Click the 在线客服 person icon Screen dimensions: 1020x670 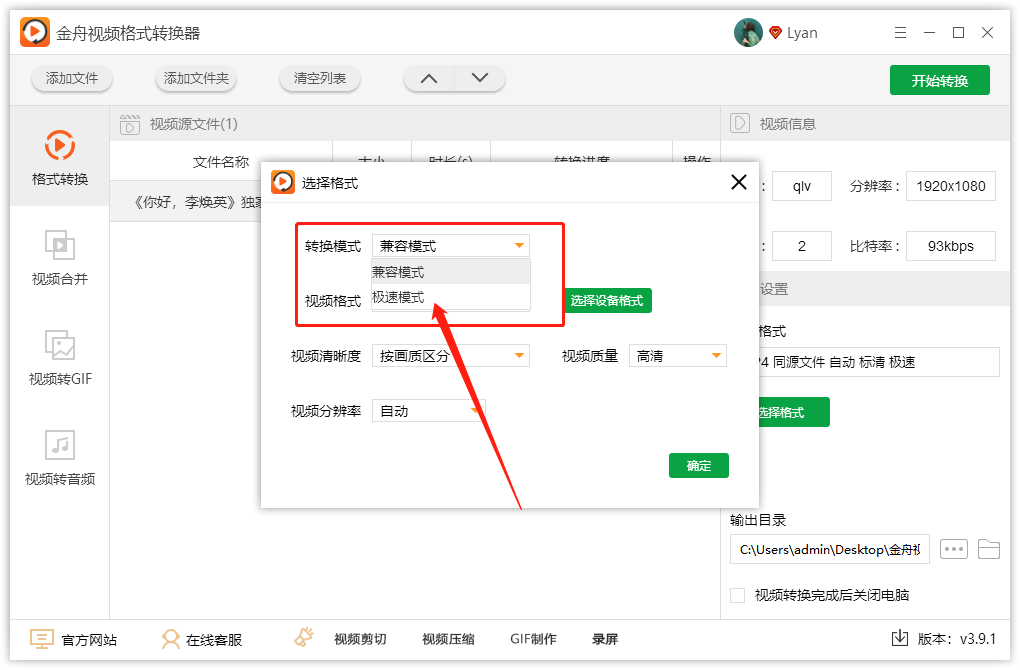pyautogui.click(x=170, y=639)
